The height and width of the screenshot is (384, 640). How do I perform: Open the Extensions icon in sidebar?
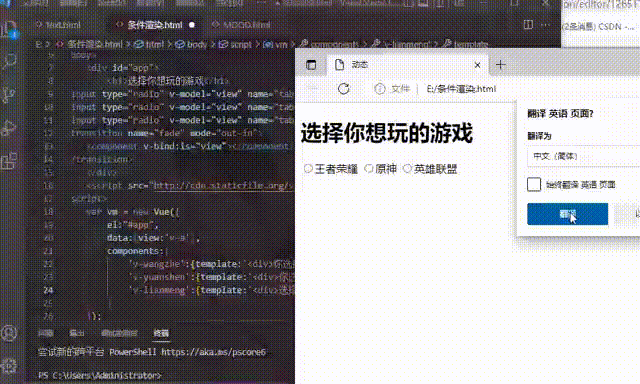9,161
